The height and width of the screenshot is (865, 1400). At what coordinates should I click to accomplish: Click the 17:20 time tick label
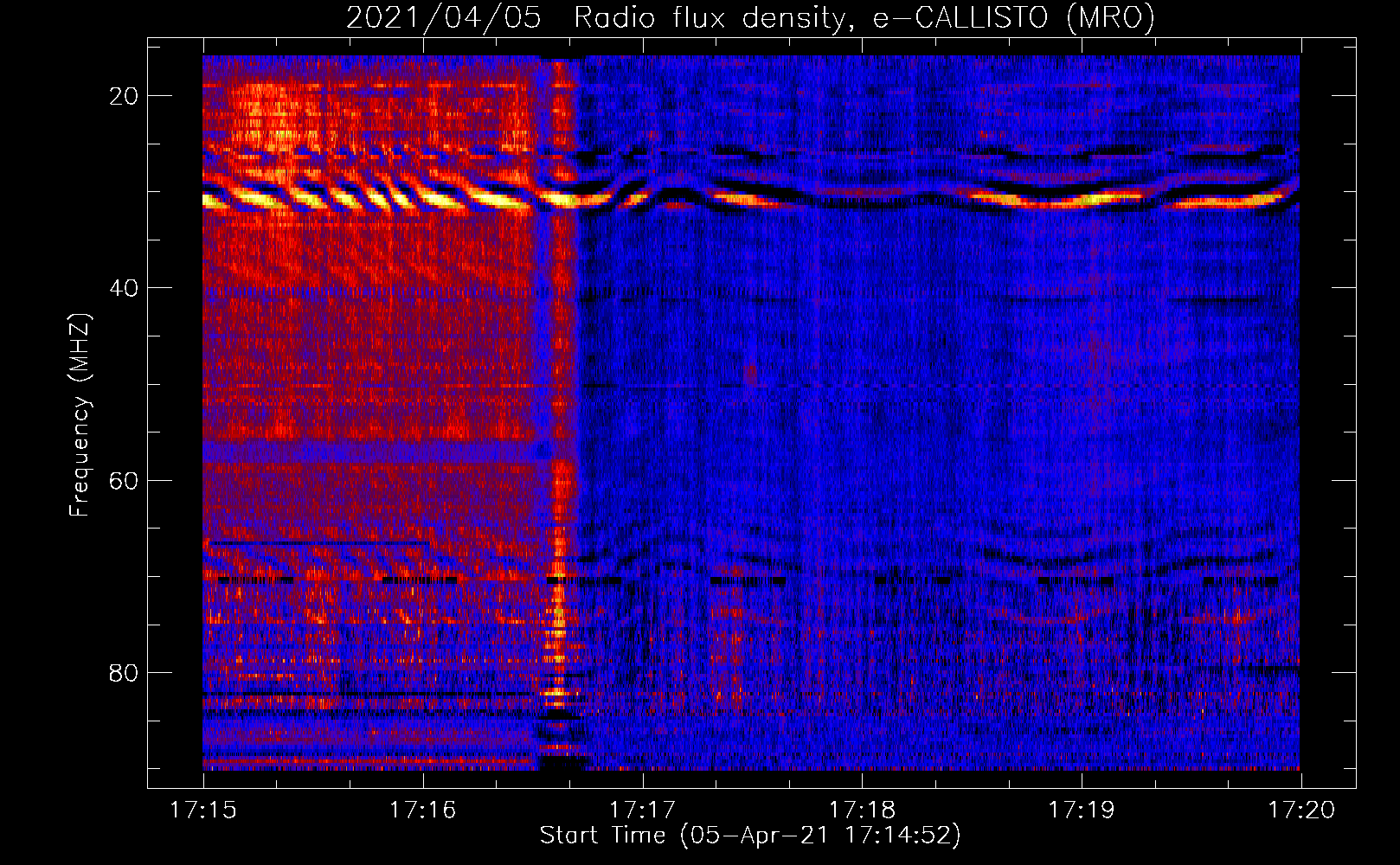(1302, 811)
